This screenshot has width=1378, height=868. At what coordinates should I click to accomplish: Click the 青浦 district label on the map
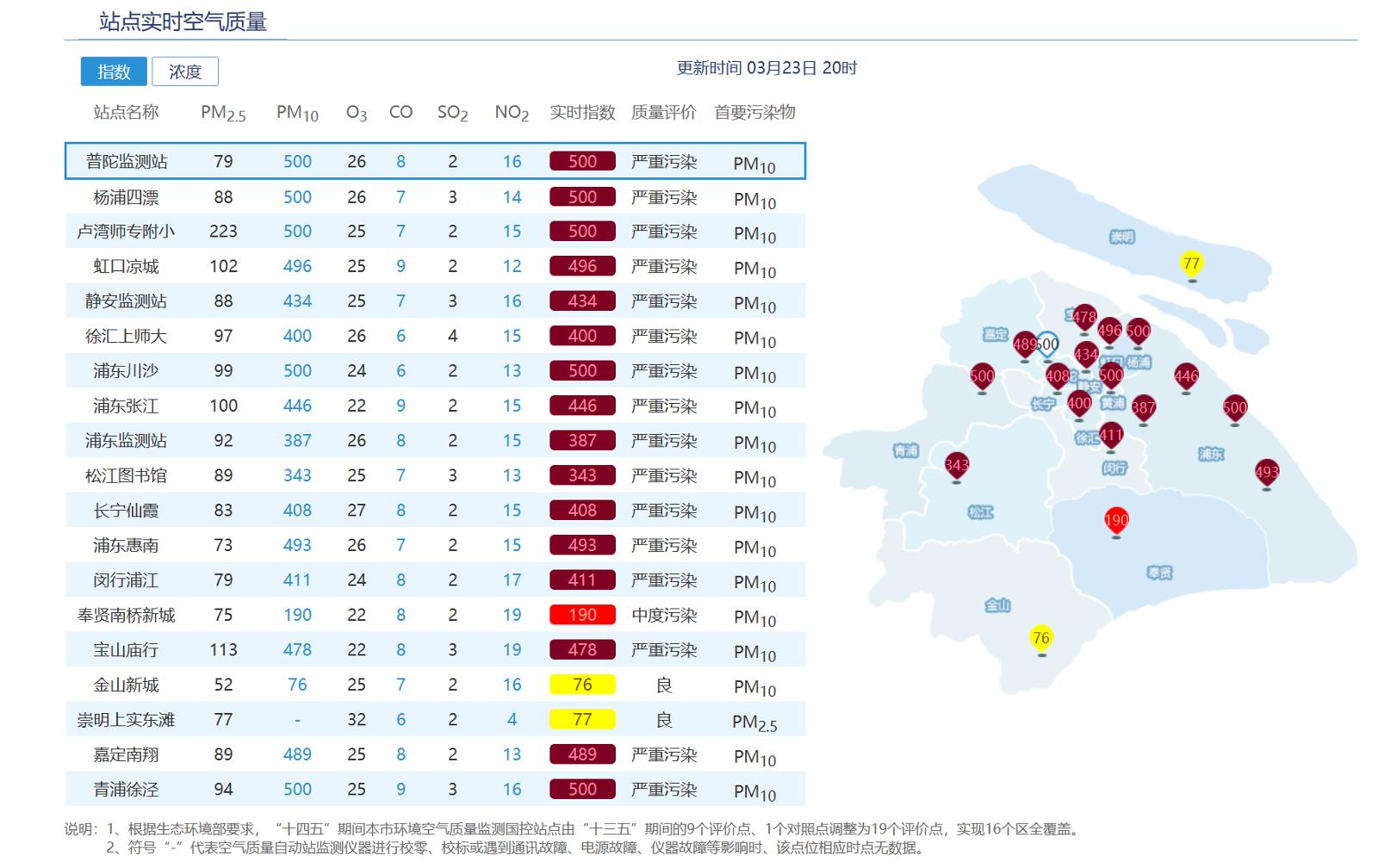(905, 450)
